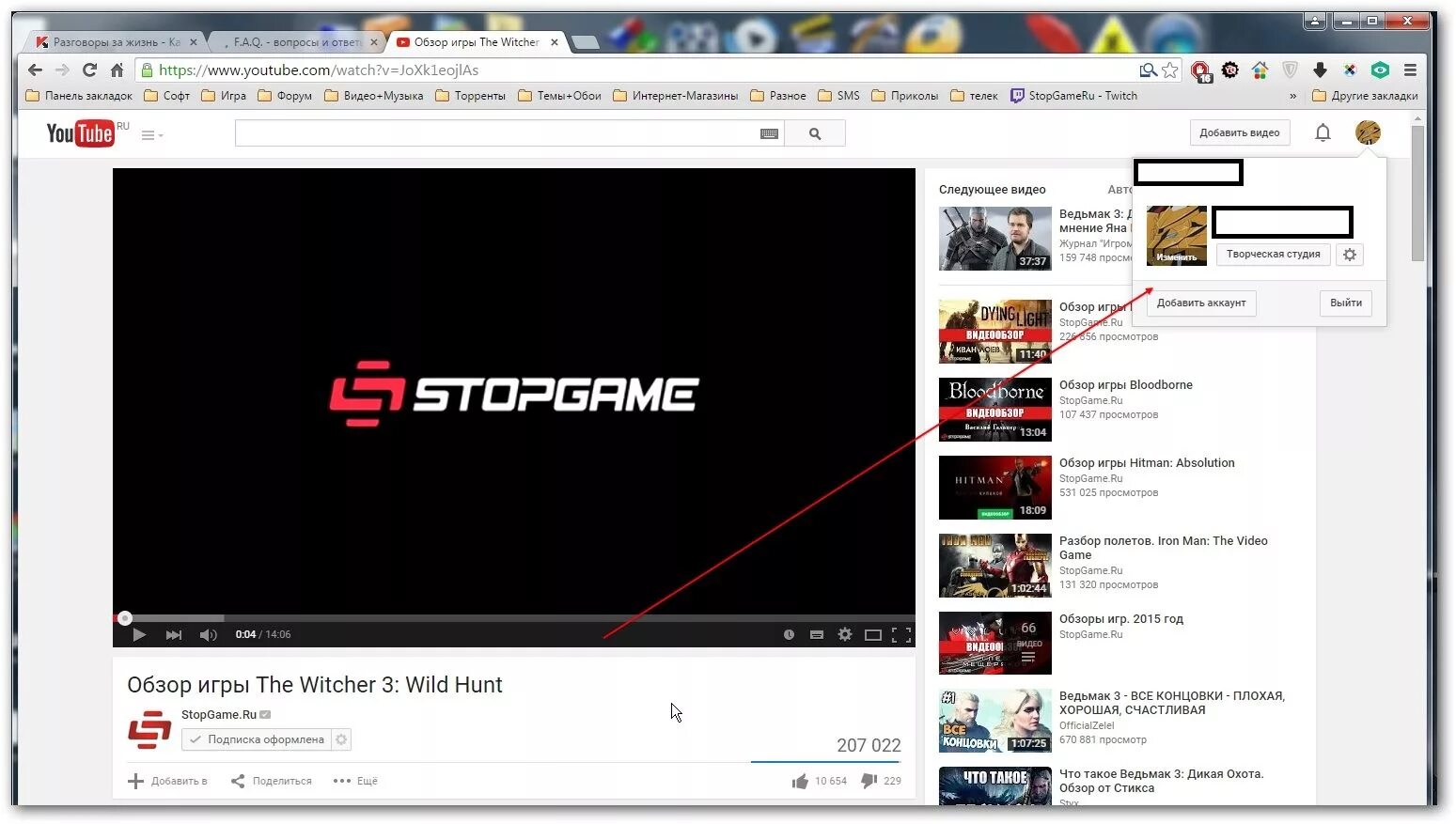Viewport: 1456px width, 824px height.
Task: Click the StopGame channel avatar
Action: pyautogui.click(x=149, y=730)
